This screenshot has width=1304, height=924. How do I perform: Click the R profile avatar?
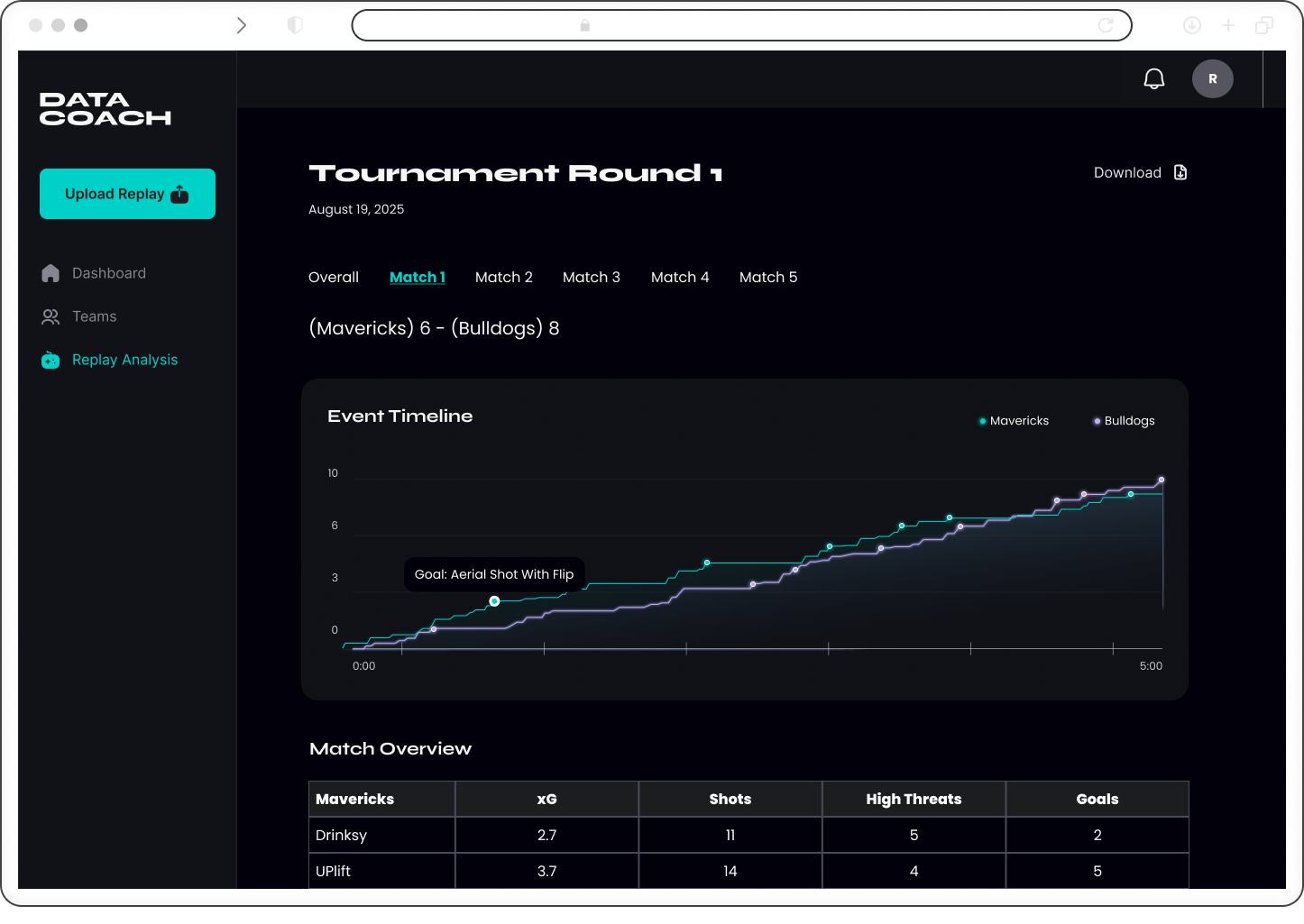(x=1213, y=78)
